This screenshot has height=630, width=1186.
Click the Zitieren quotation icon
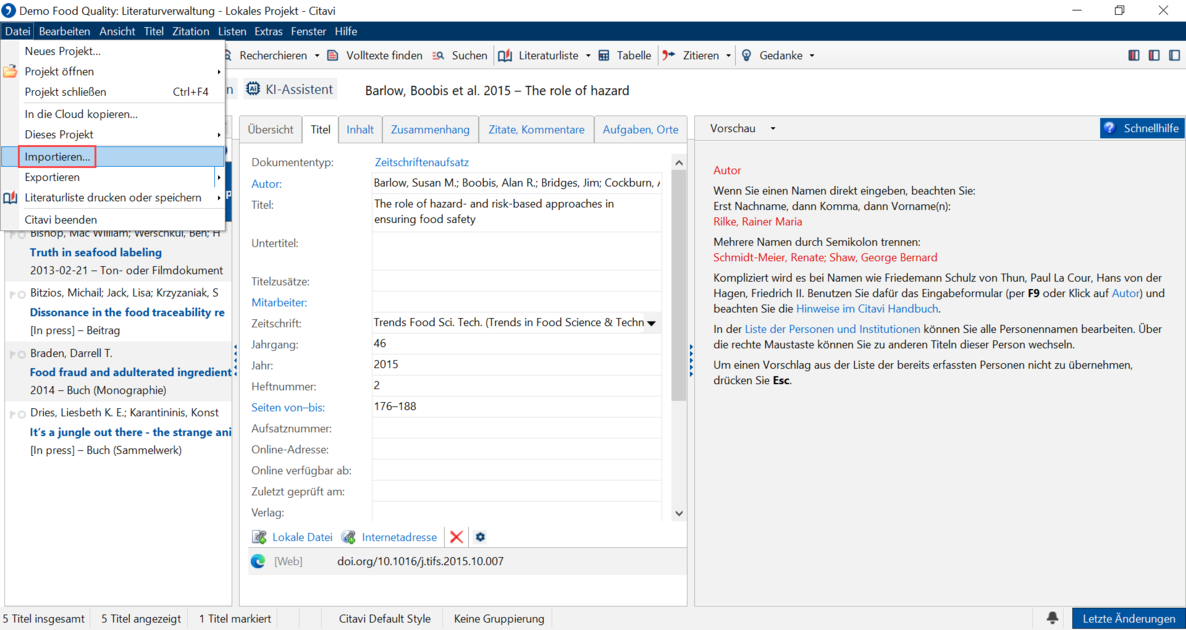(669, 55)
